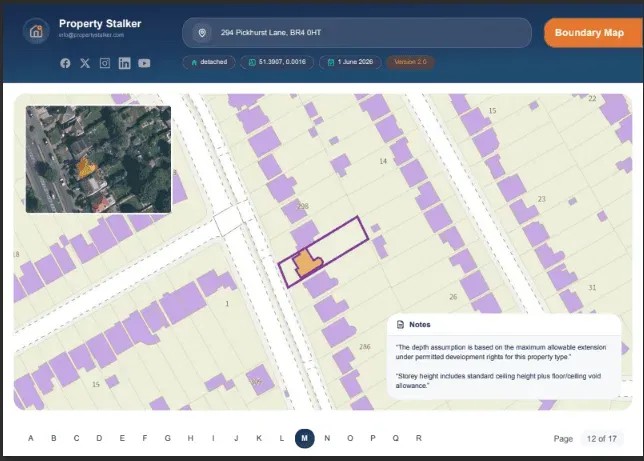The width and height of the screenshot is (644, 461).
Task: Select the active page tab M
Action: point(304,438)
